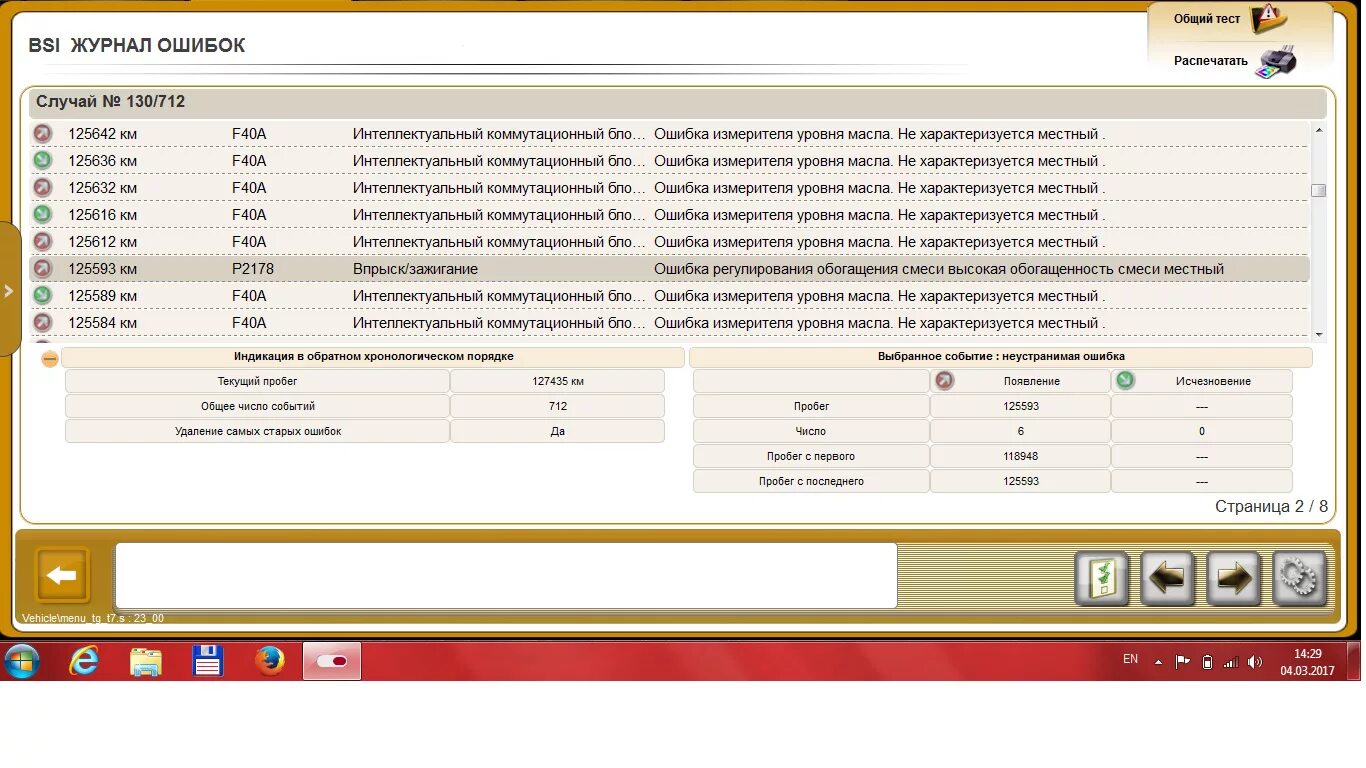Go to next page with right arrow
This screenshot has height=768, width=1366.
(x=1234, y=578)
